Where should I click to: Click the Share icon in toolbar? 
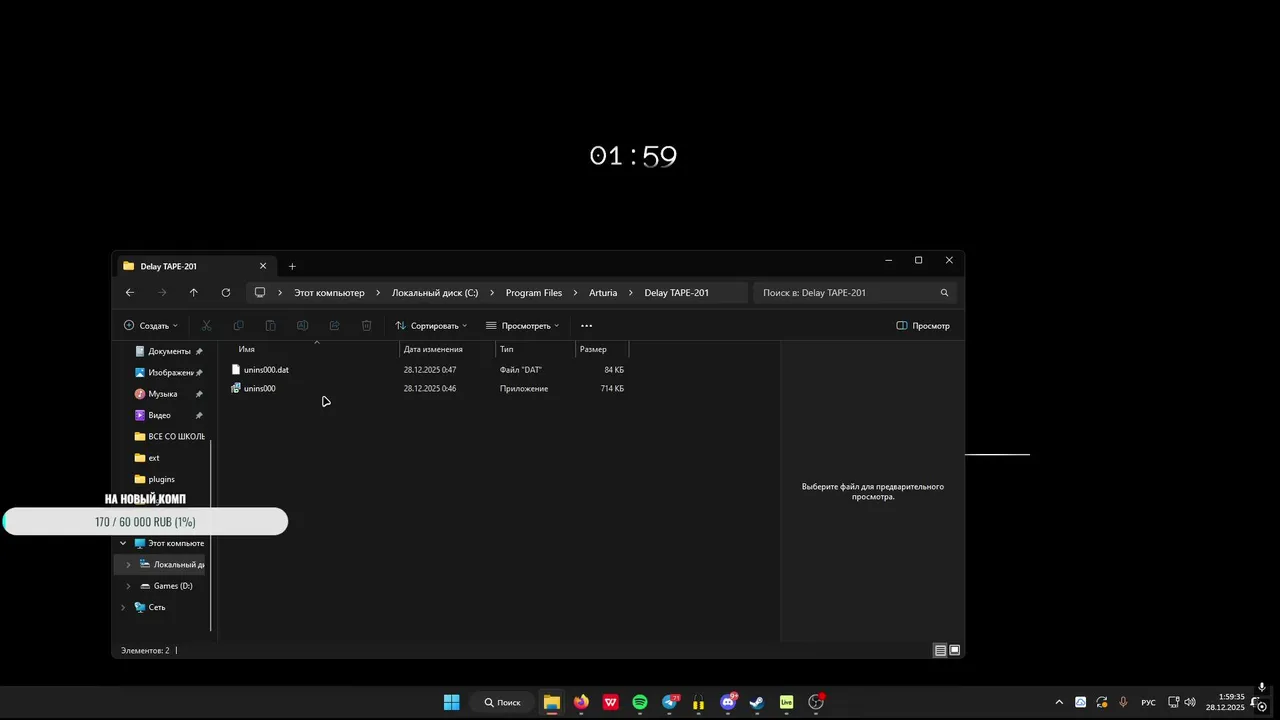[334, 326]
